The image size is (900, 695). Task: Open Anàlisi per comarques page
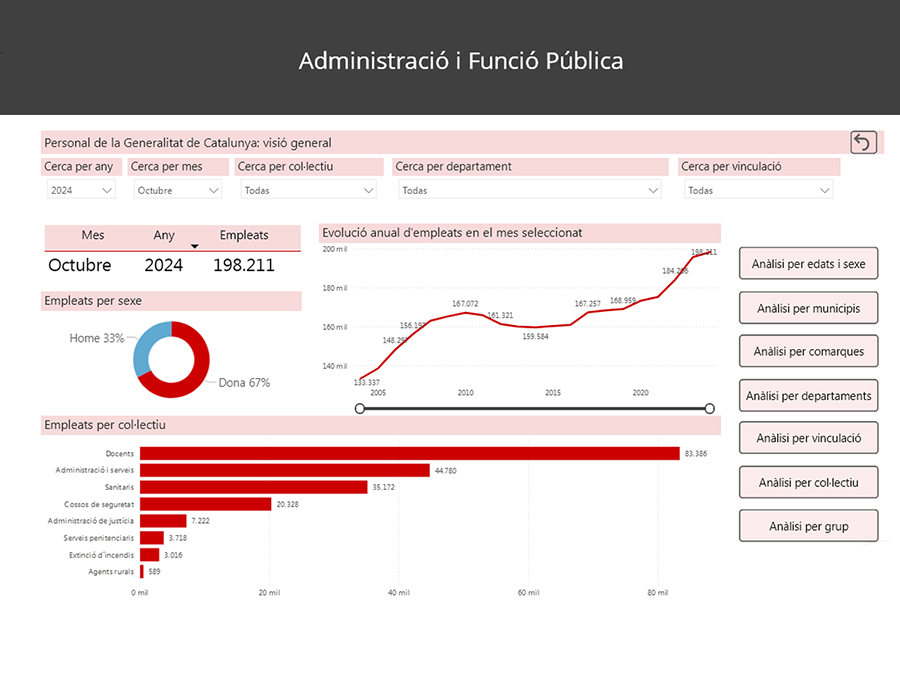pyautogui.click(x=808, y=352)
